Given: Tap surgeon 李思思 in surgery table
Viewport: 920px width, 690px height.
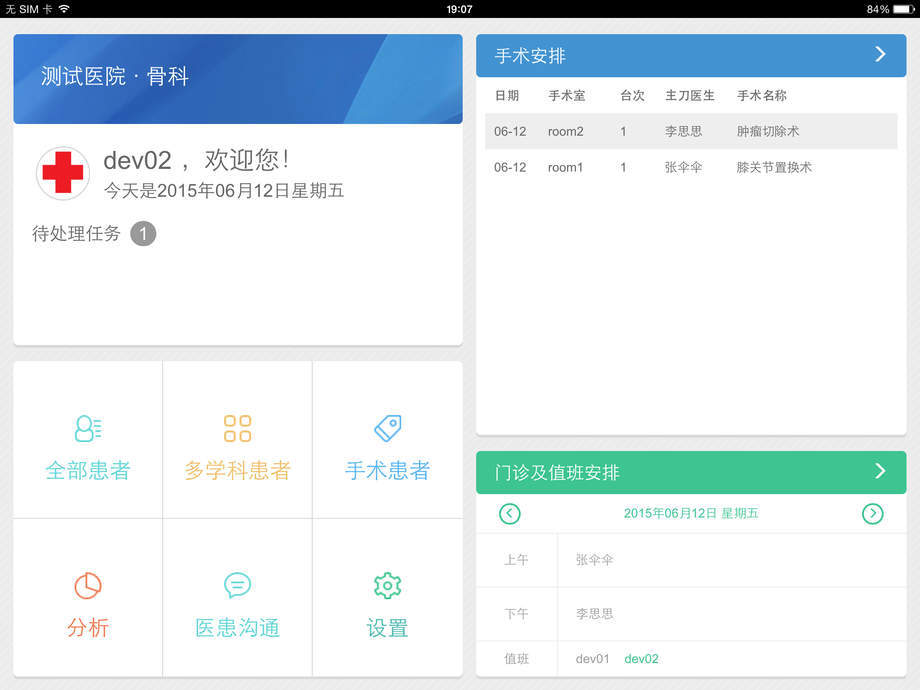Looking at the screenshot, I should click(684, 131).
